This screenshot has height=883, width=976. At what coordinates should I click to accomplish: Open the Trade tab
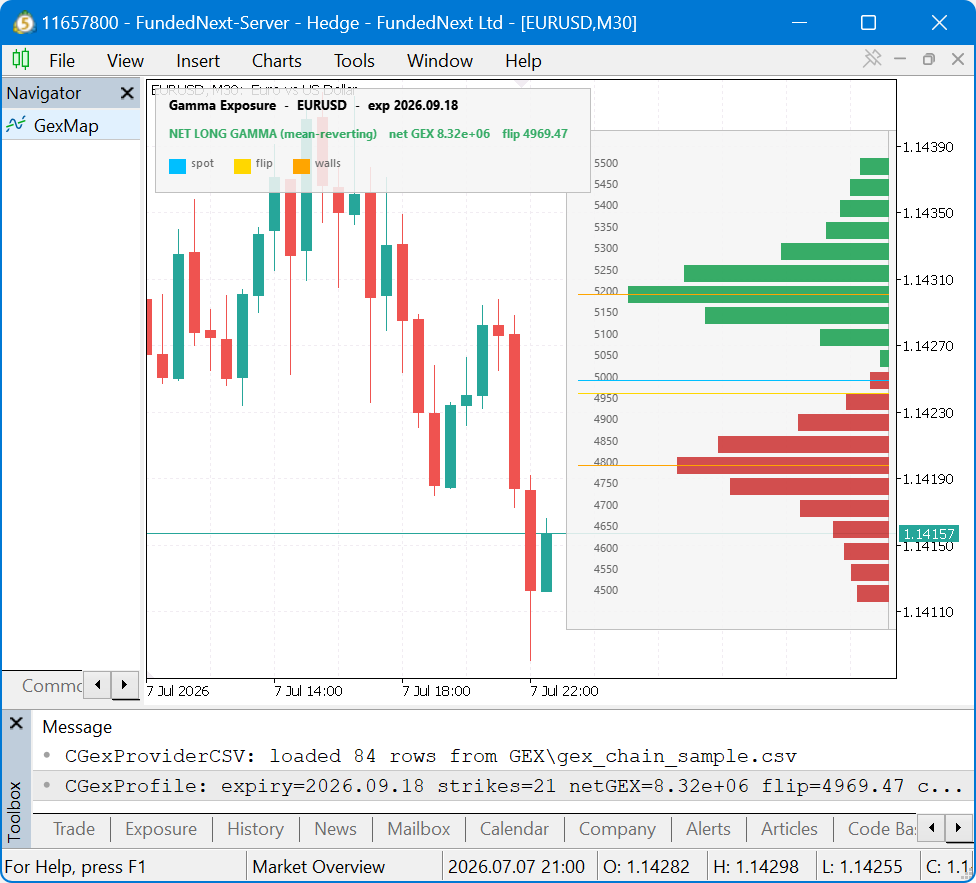(x=73, y=829)
